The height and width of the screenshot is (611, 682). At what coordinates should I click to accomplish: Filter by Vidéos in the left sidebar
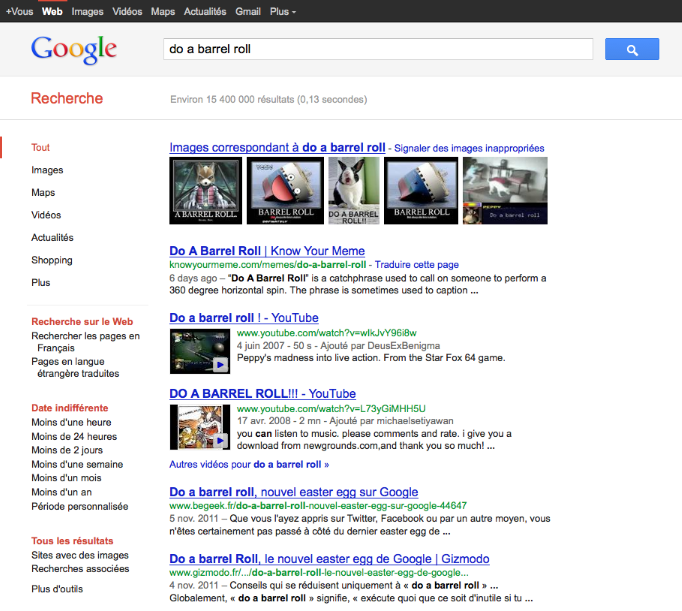coord(46,215)
